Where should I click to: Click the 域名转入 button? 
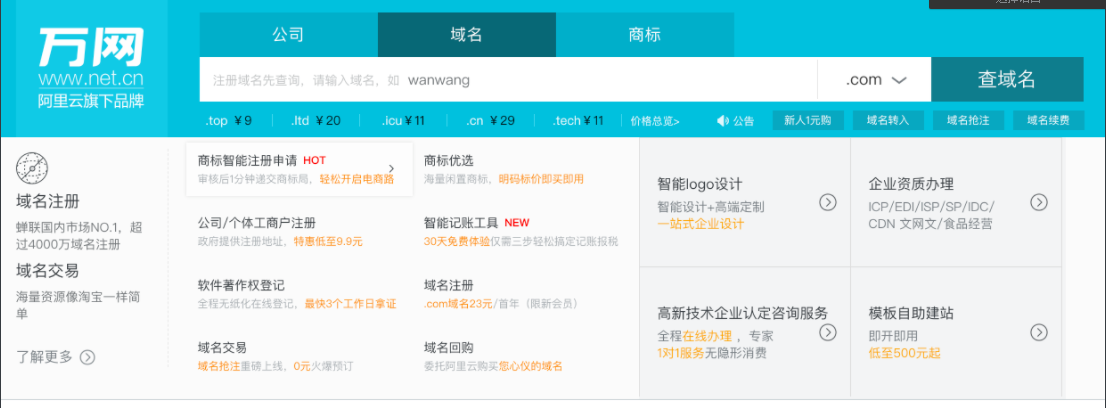pyautogui.click(x=888, y=121)
